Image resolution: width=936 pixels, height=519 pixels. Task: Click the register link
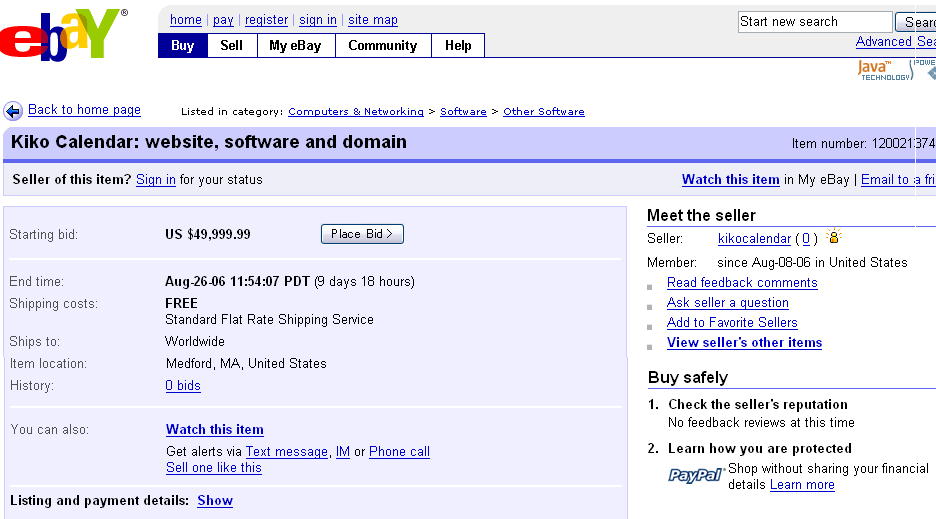pos(266,20)
